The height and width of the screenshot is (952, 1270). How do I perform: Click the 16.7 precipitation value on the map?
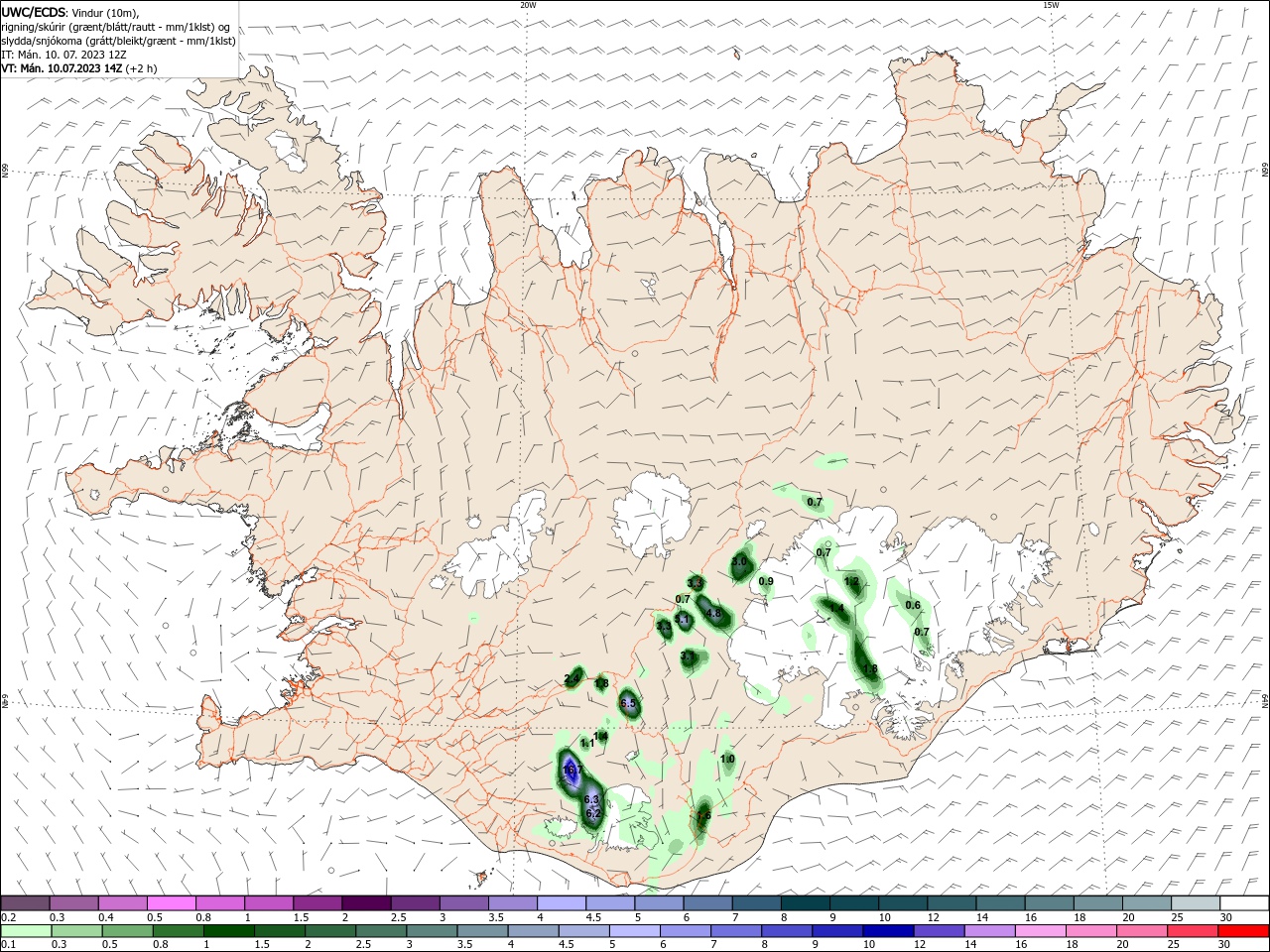[571, 771]
